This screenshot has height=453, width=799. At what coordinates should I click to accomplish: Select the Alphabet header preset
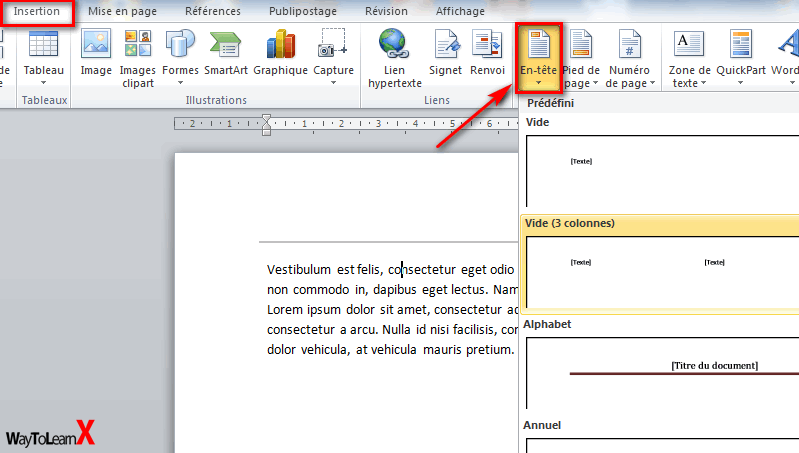point(660,371)
